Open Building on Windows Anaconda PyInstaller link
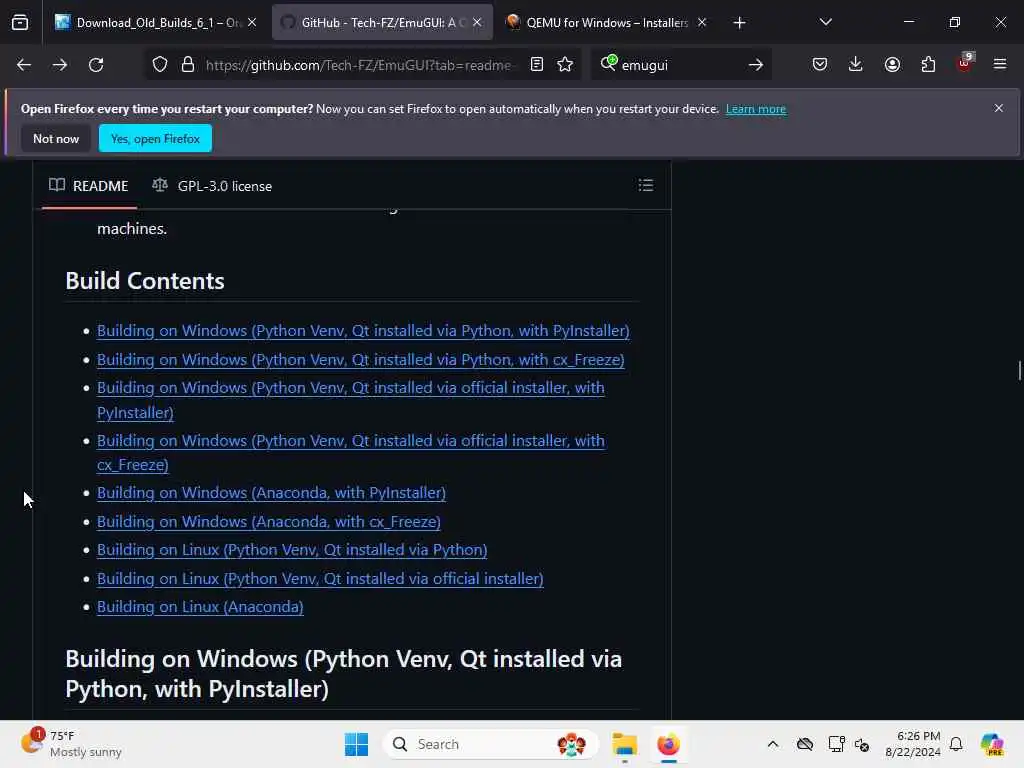This screenshot has height=768, width=1024. coord(271,493)
